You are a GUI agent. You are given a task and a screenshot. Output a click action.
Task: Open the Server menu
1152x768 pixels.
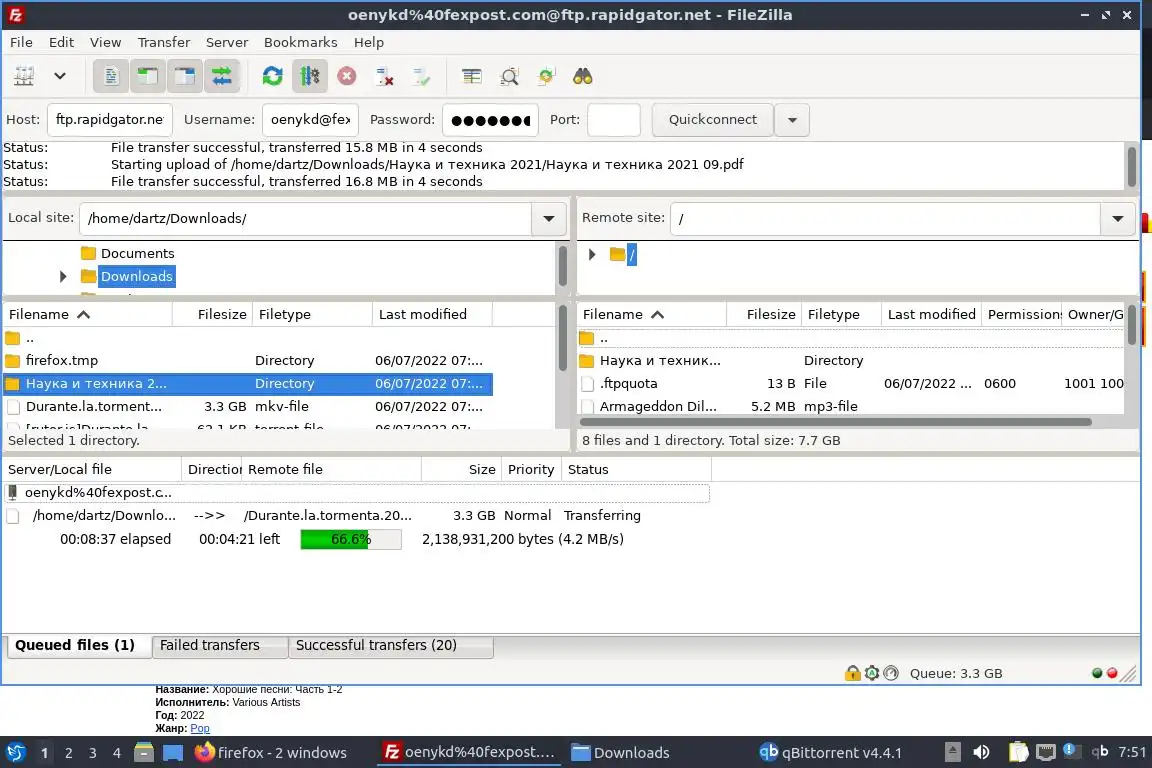pos(226,42)
